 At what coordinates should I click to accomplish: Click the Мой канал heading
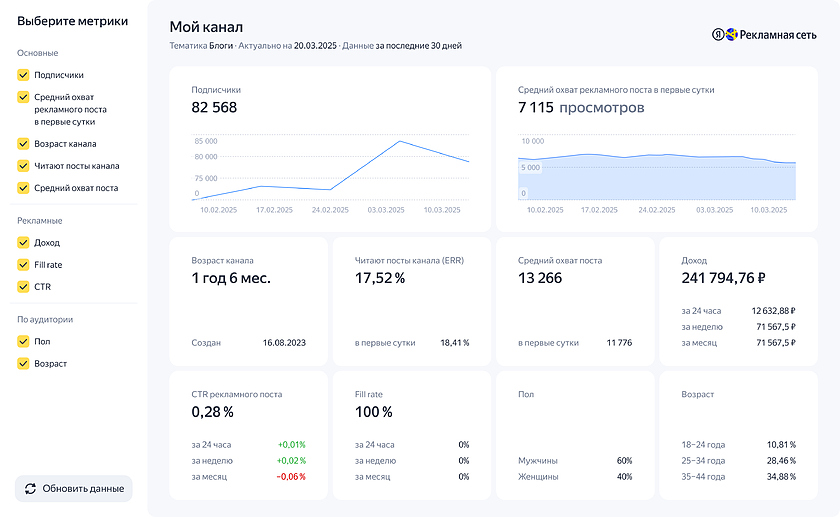206,27
